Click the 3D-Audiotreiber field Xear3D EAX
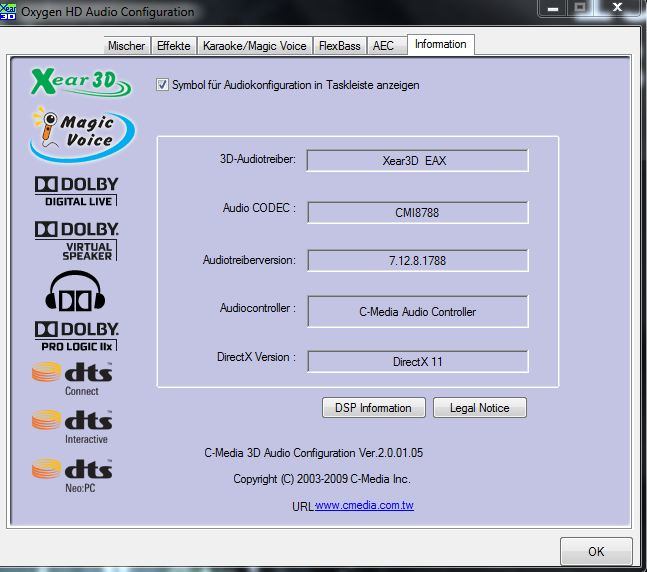The height and width of the screenshot is (572, 647). click(417, 160)
